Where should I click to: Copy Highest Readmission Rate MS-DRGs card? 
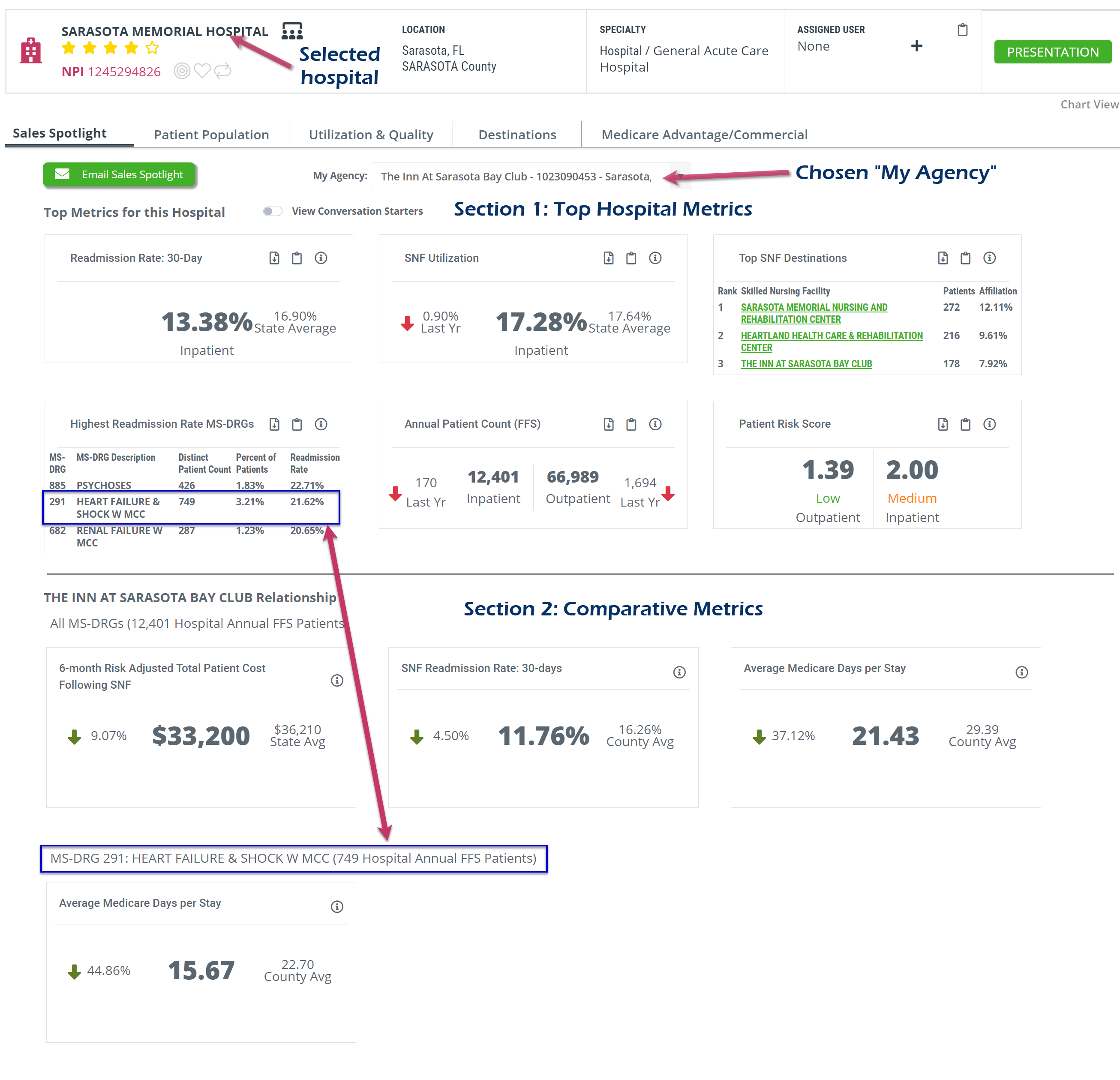[297, 424]
